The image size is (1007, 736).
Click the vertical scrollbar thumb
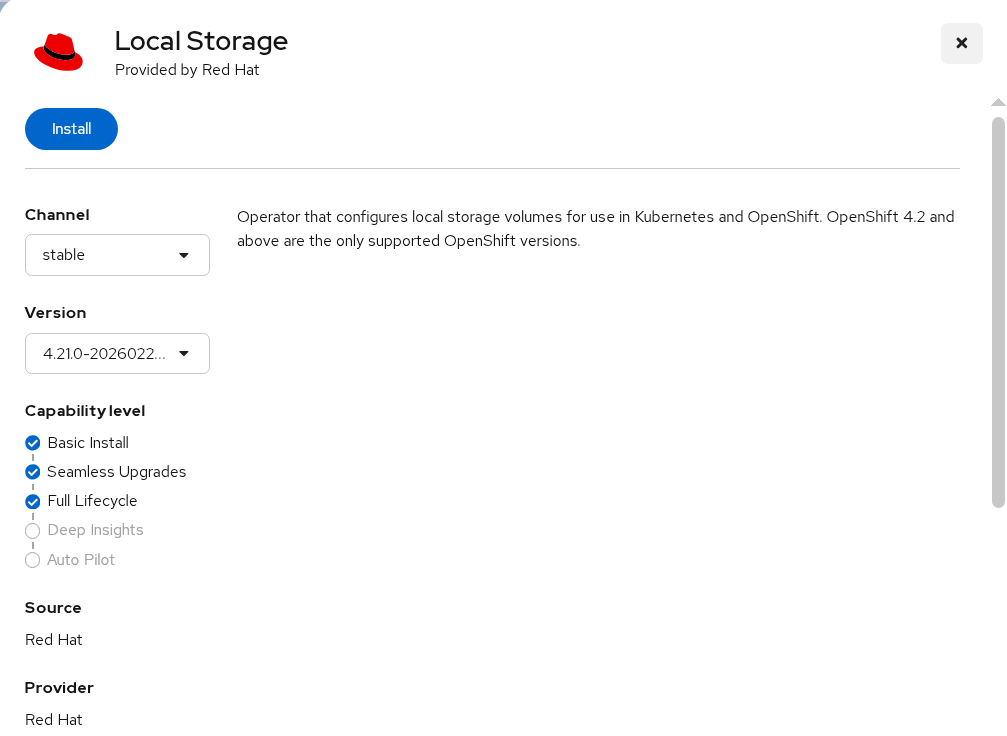[997, 310]
